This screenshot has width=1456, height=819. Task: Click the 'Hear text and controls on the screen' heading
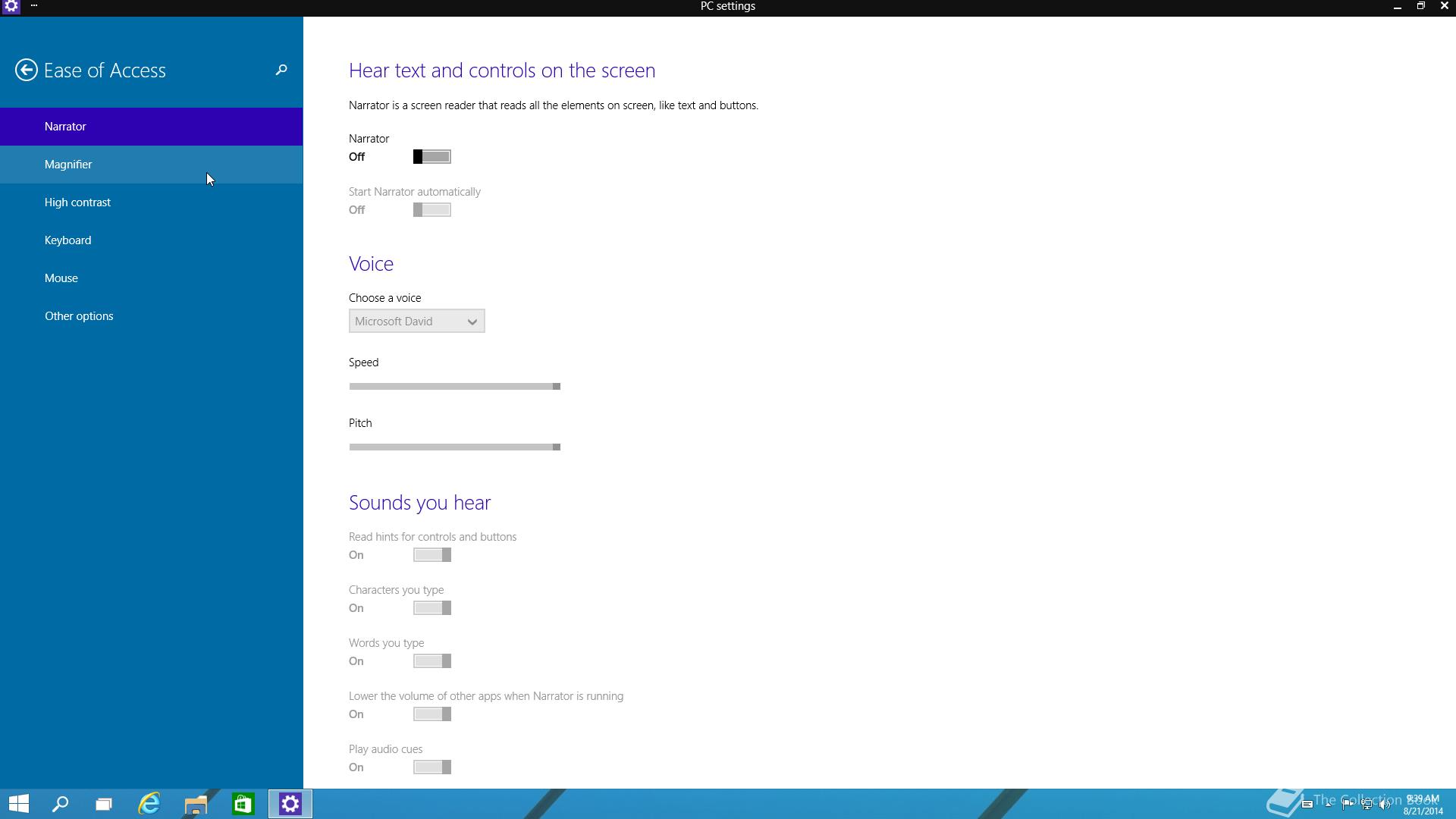point(502,71)
